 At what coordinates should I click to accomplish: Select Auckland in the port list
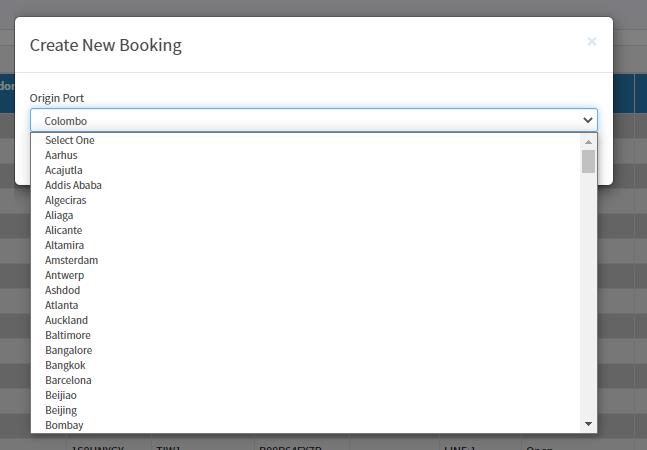coord(306,320)
